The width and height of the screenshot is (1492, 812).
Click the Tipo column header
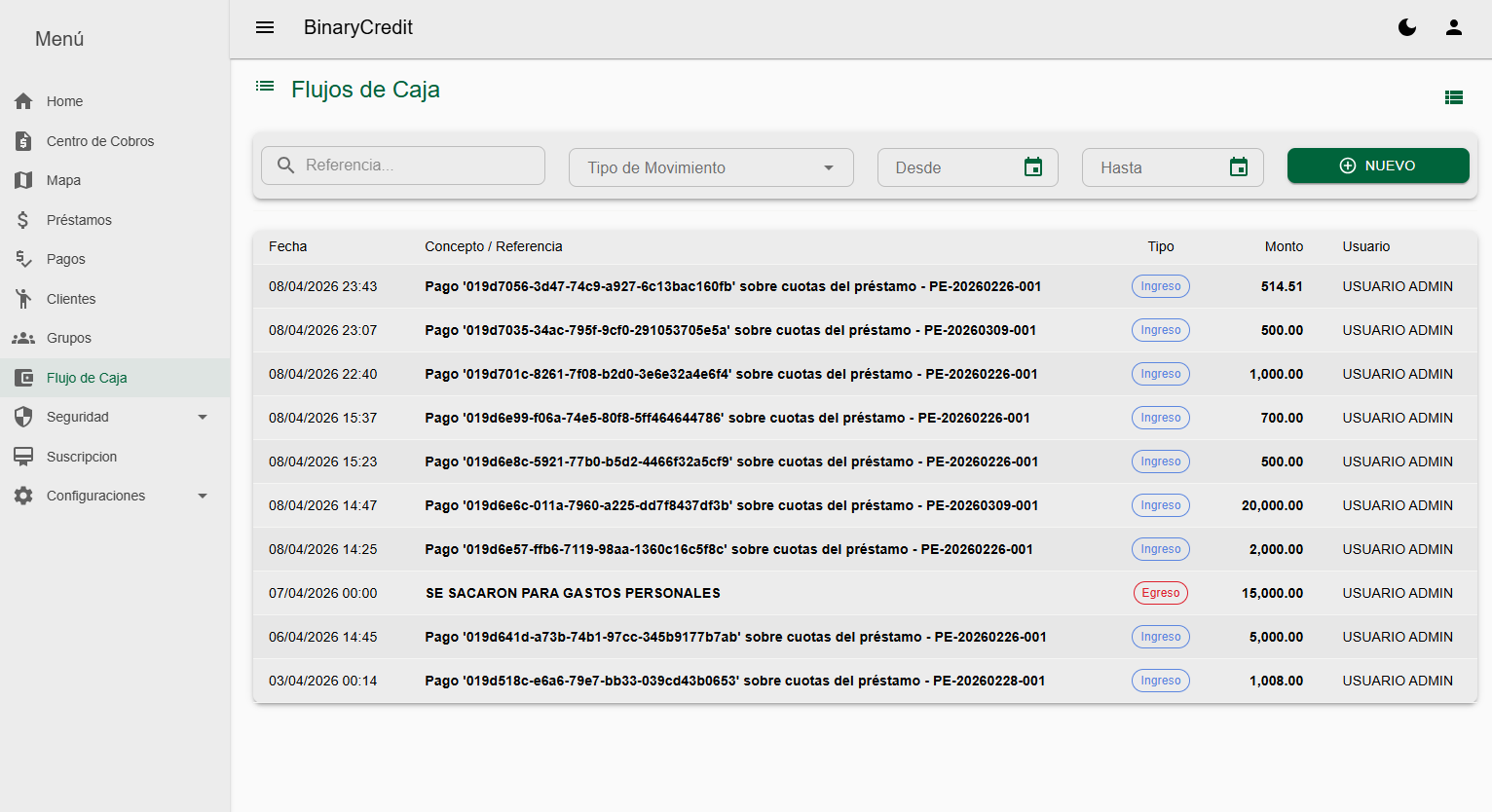click(x=1161, y=246)
